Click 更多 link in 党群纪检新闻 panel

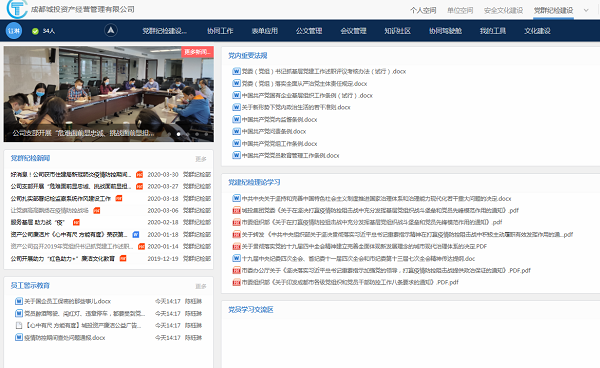pyautogui.click(x=201, y=159)
